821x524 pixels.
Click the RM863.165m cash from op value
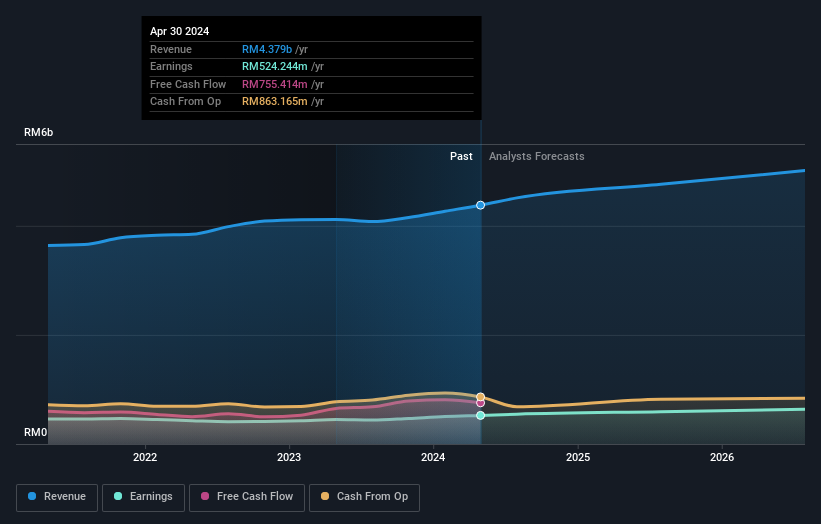(275, 102)
